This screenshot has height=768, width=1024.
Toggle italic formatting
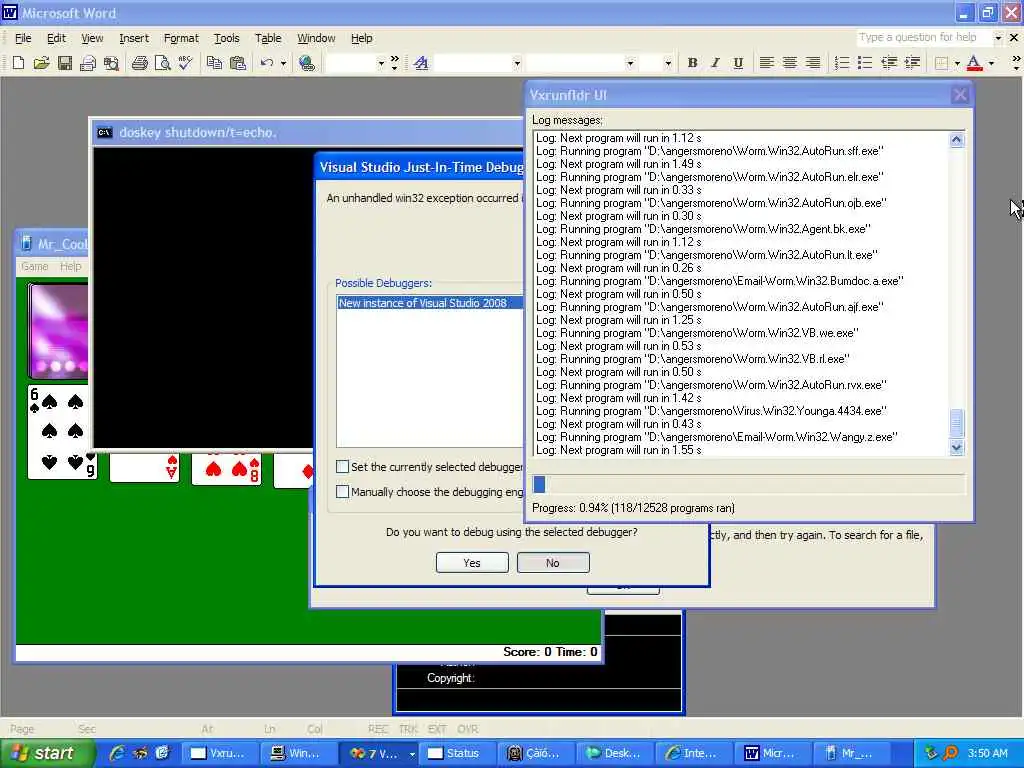coord(715,63)
